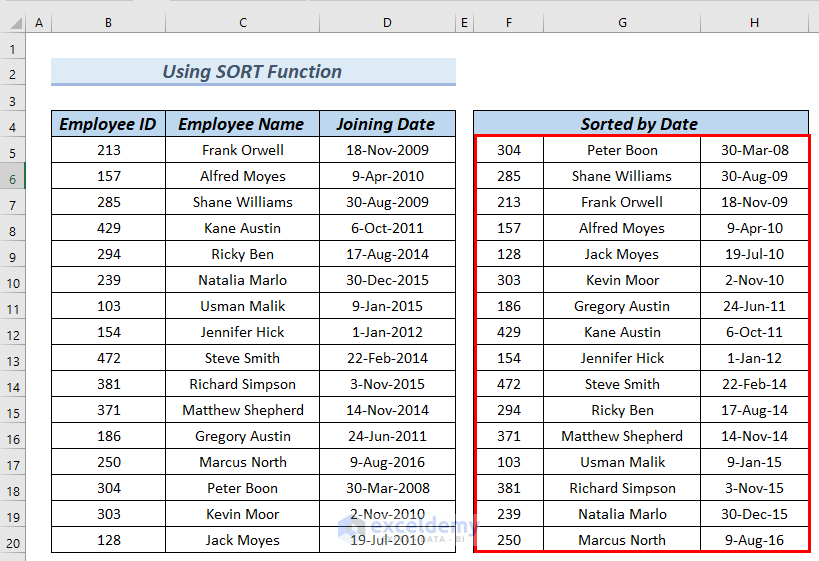Image resolution: width=819 pixels, height=561 pixels.
Task: Select the date 9-Apr-2010
Action: pos(387,176)
